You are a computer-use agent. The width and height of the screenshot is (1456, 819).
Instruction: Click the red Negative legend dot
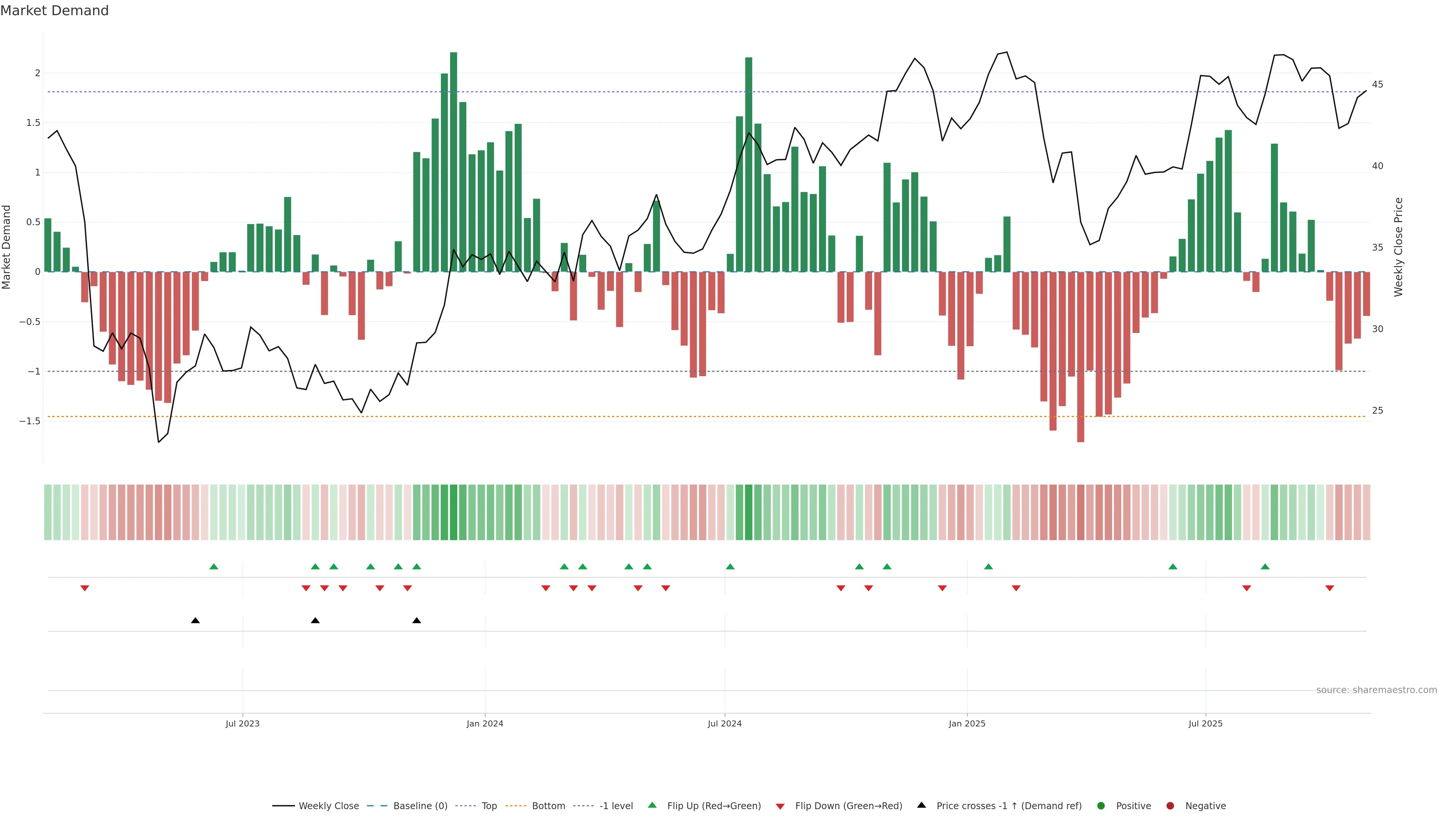[1170, 806]
